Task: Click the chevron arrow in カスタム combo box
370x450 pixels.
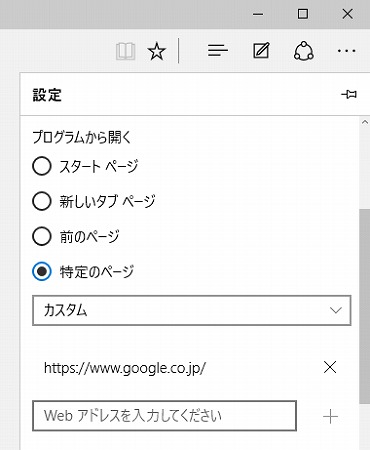Action: [336, 310]
